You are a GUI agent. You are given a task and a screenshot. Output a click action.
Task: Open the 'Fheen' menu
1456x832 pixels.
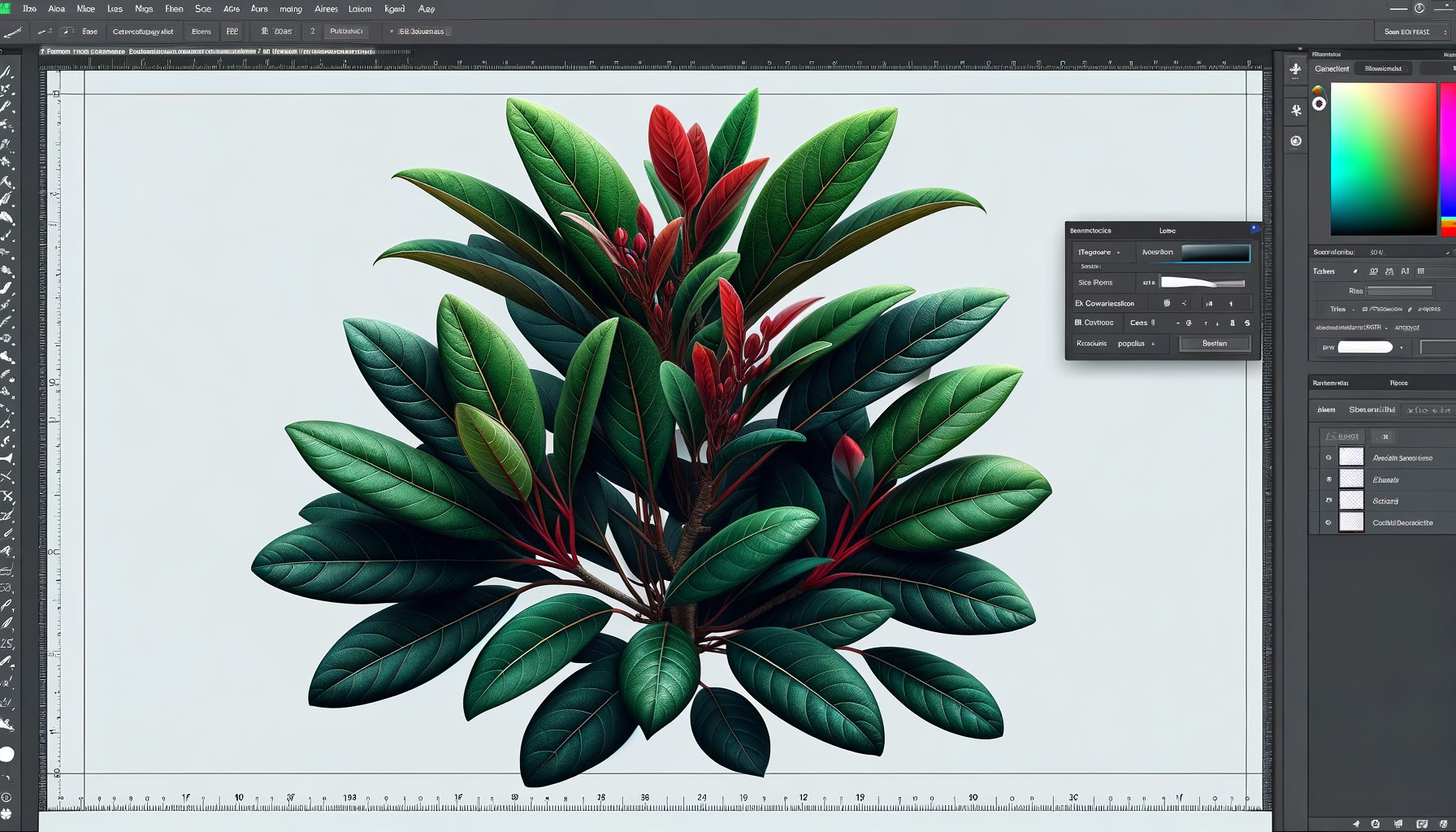point(174,9)
